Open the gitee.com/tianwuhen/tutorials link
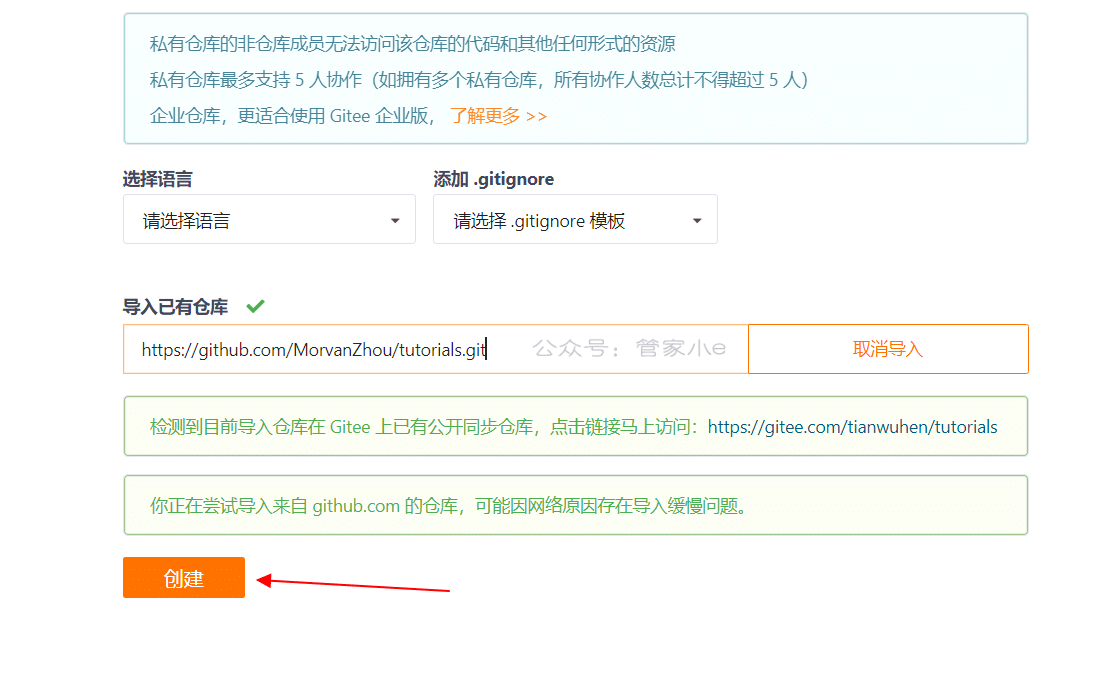This screenshot has width=1100, height=697. pyautogui.click(x=852, y=426)
